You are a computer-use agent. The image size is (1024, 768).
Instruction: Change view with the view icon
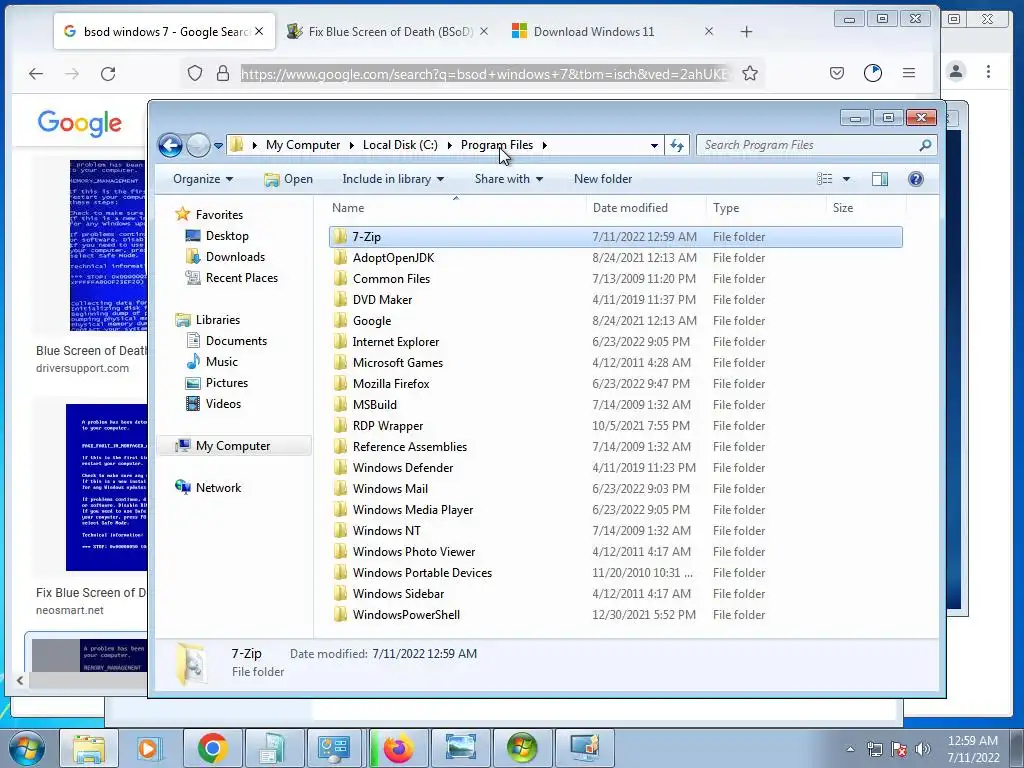coord(825,179)
